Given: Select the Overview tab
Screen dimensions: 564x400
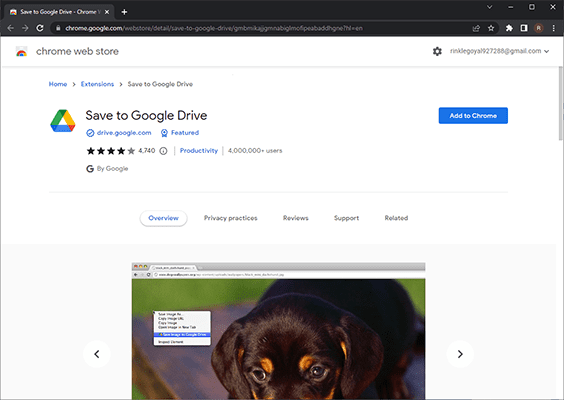Looking at the screenshot, I should point(163,218).
